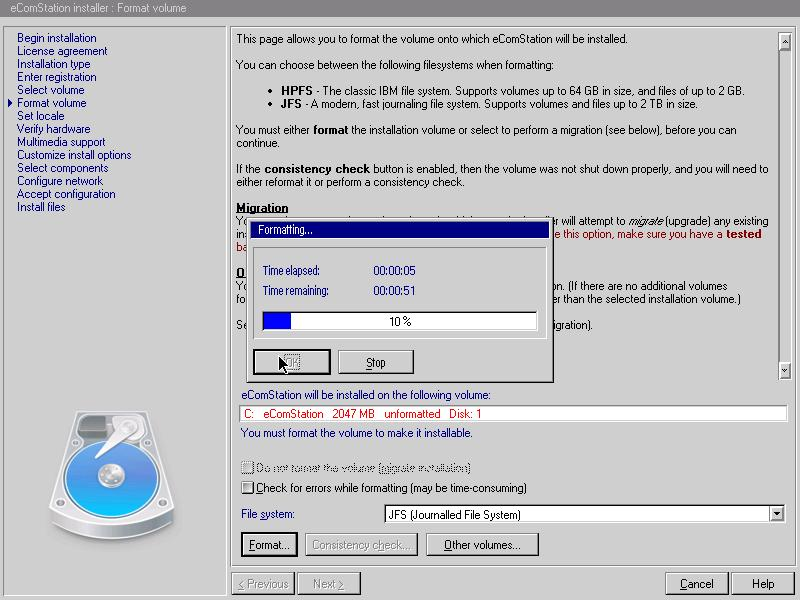Click the 'Time remaining:' label

(x=296, y=291)
